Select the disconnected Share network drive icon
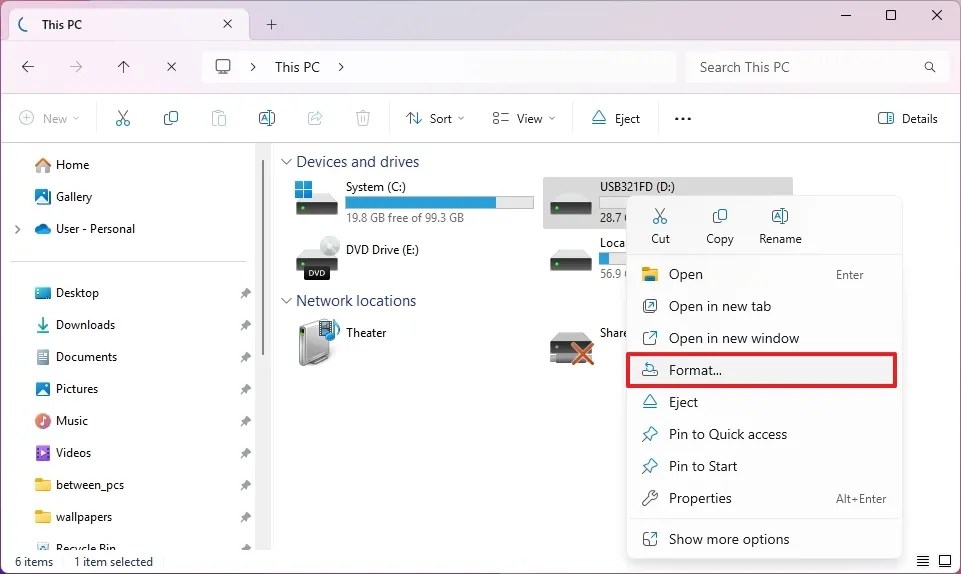 (571, 348)
